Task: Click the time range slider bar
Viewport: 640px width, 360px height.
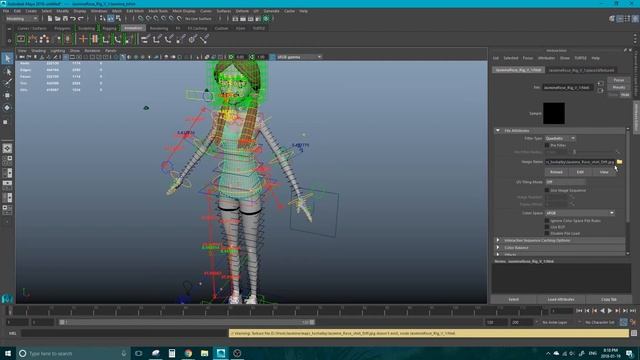Action: pos(187,322)
